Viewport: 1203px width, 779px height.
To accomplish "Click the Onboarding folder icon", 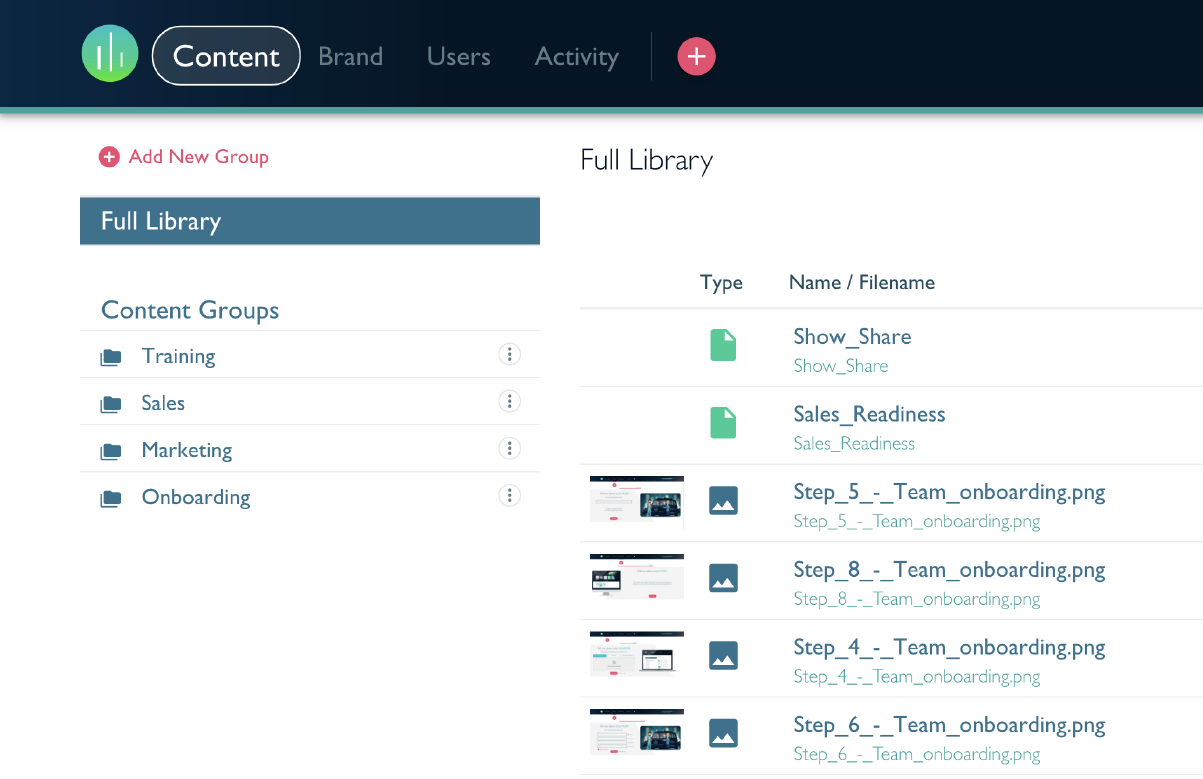I will (x=111, y=498).
